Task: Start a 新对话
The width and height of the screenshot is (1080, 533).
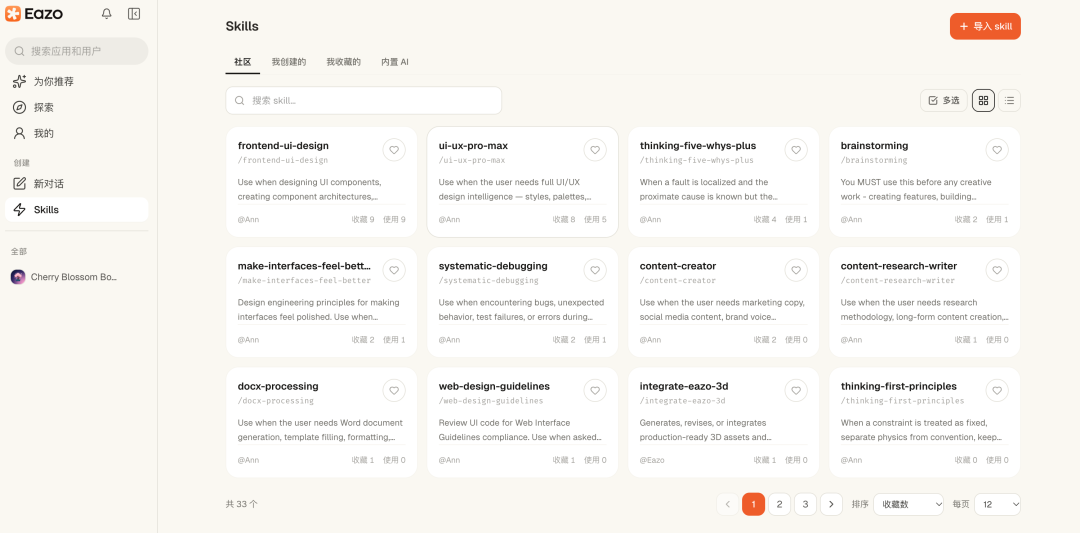Action: 76,184
